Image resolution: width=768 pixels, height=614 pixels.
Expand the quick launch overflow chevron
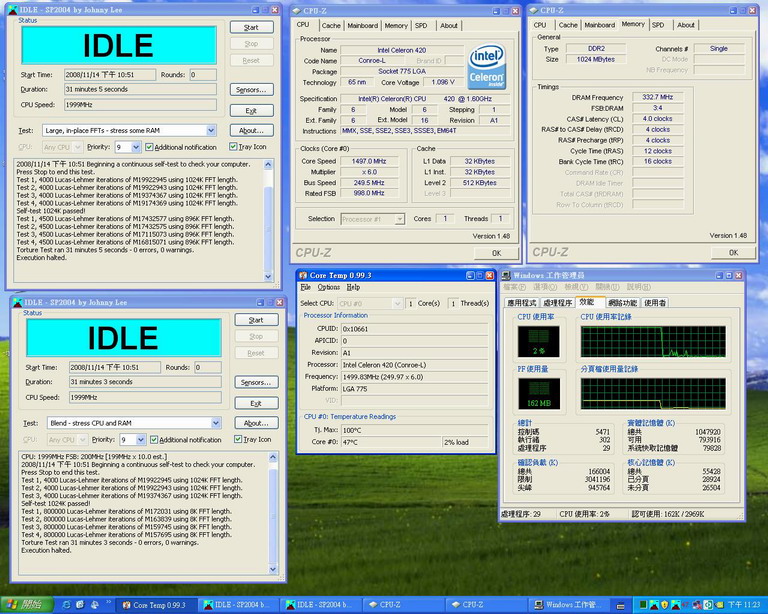108,602
